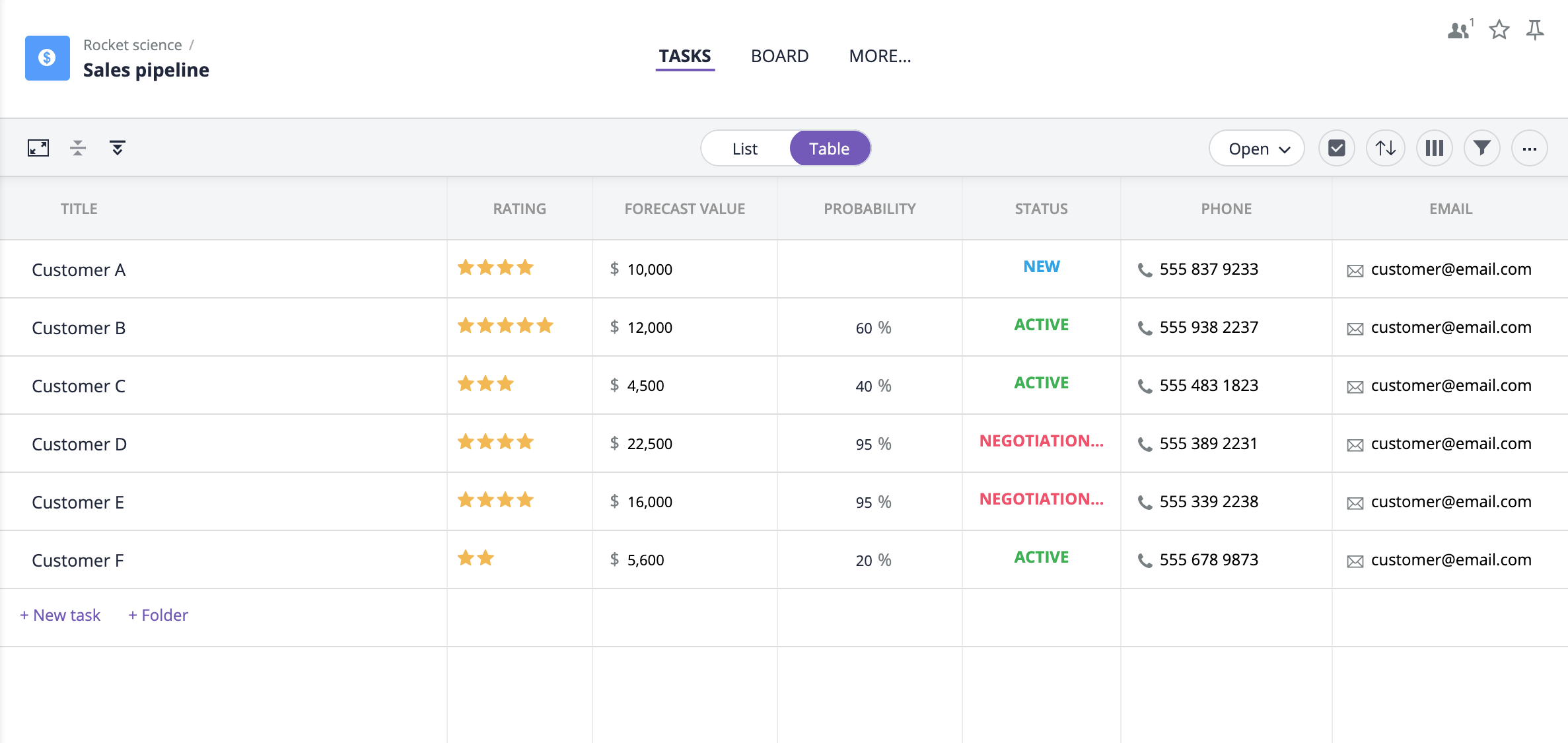Screen dimensions: 1568x743
Task: Open Customer A task title
Action: 79,270
